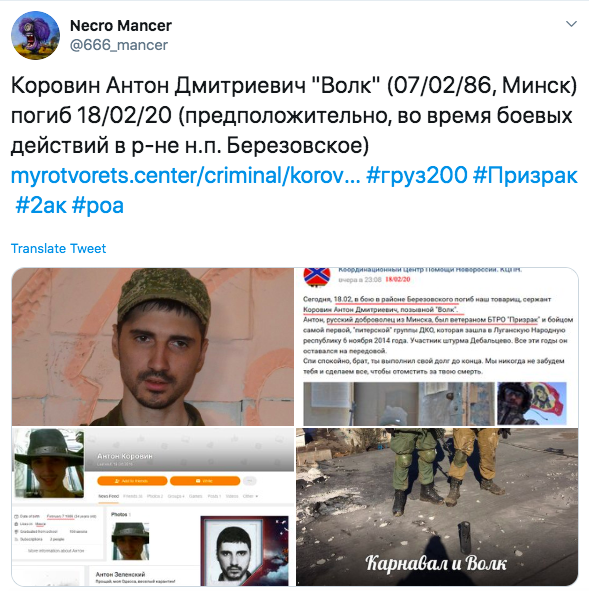This screenshot has height=591, width=589.
Task: Open the tweet options chevron menu
Action: coord(571,24)
